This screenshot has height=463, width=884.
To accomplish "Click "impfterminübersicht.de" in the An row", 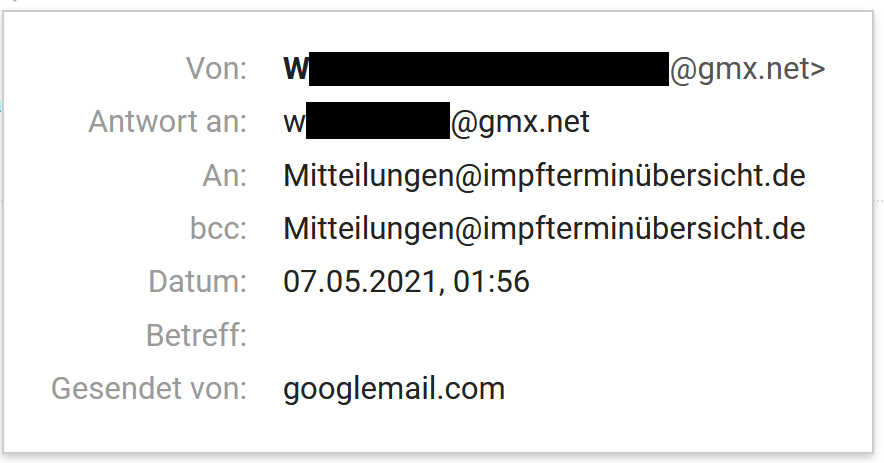I will tap(640, 176).
